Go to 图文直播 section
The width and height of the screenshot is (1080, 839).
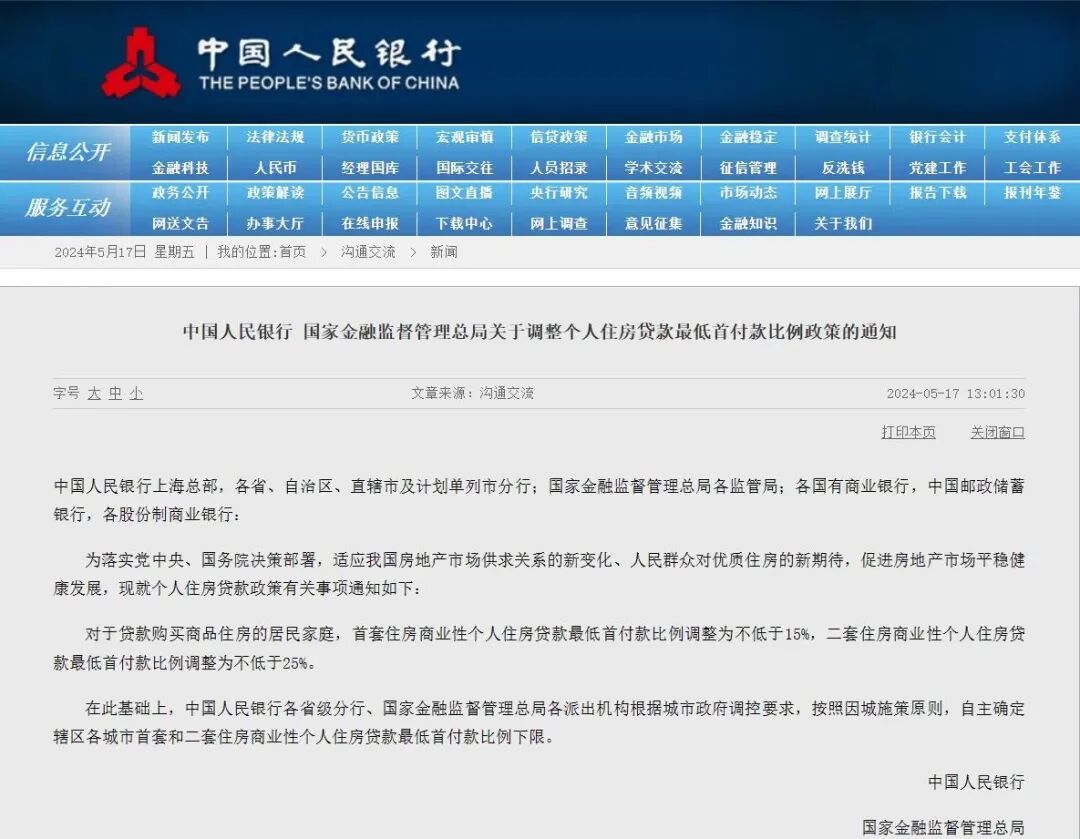pos(464,193)
